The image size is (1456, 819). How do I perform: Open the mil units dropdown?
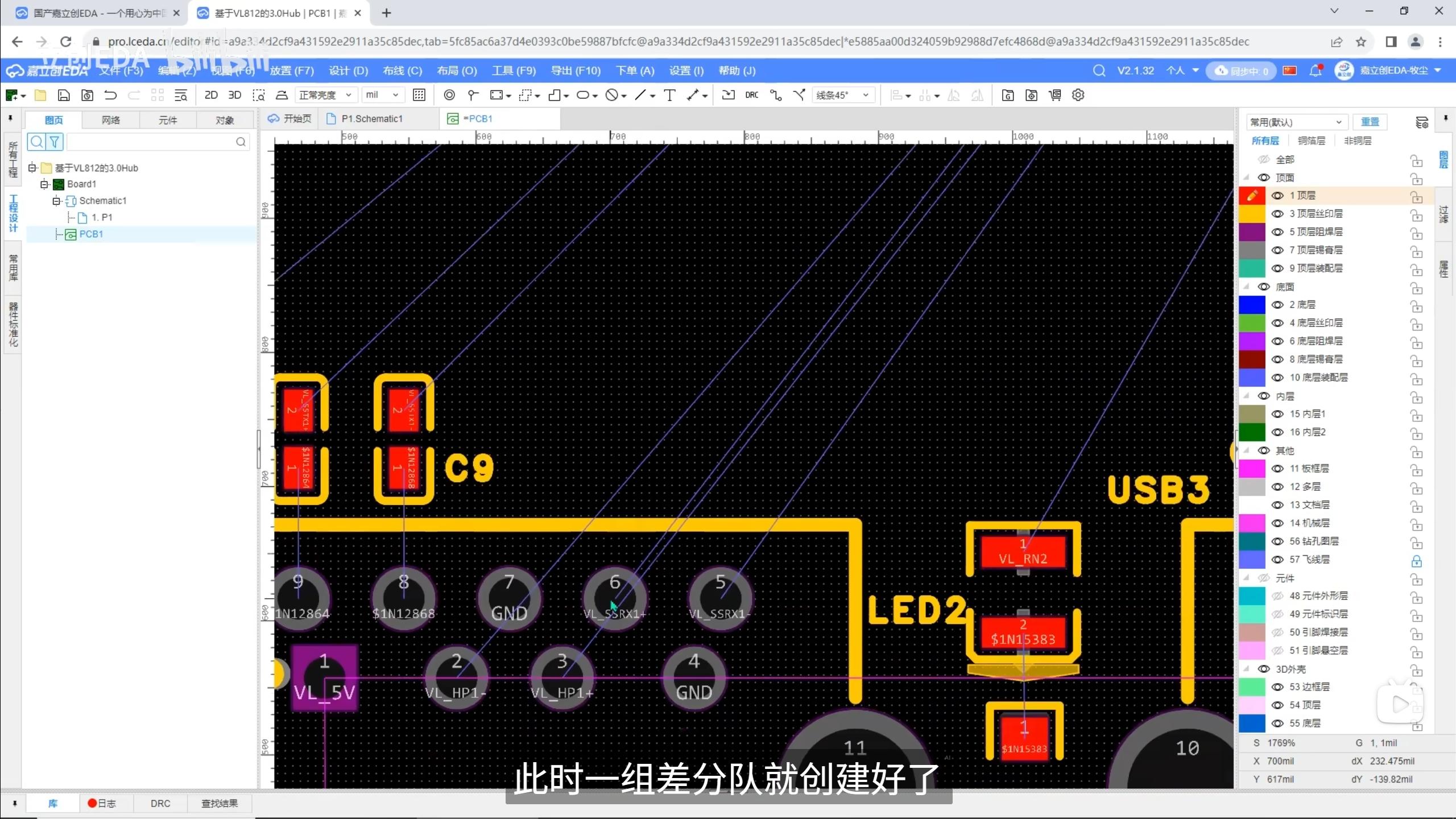pyautogui.click(x=382, y=95)
